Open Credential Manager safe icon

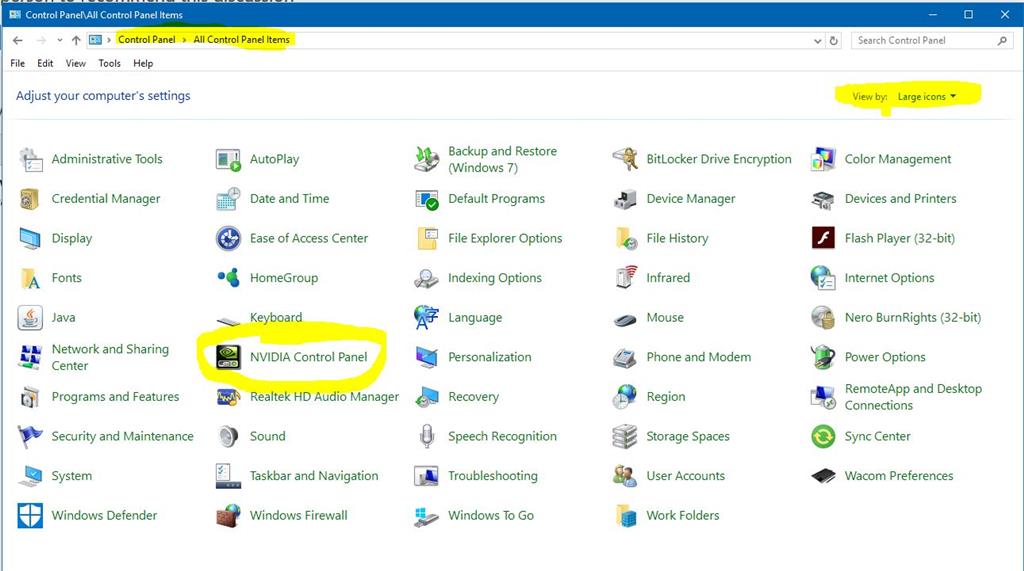(29, 199)
